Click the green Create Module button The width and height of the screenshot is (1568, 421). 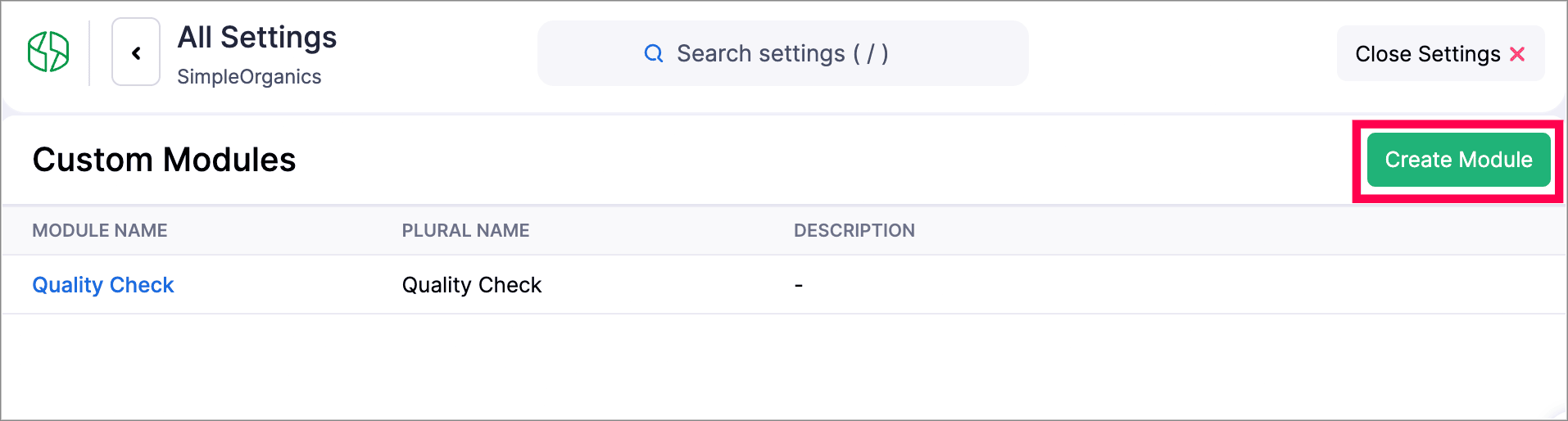(x=1458, y=160)
